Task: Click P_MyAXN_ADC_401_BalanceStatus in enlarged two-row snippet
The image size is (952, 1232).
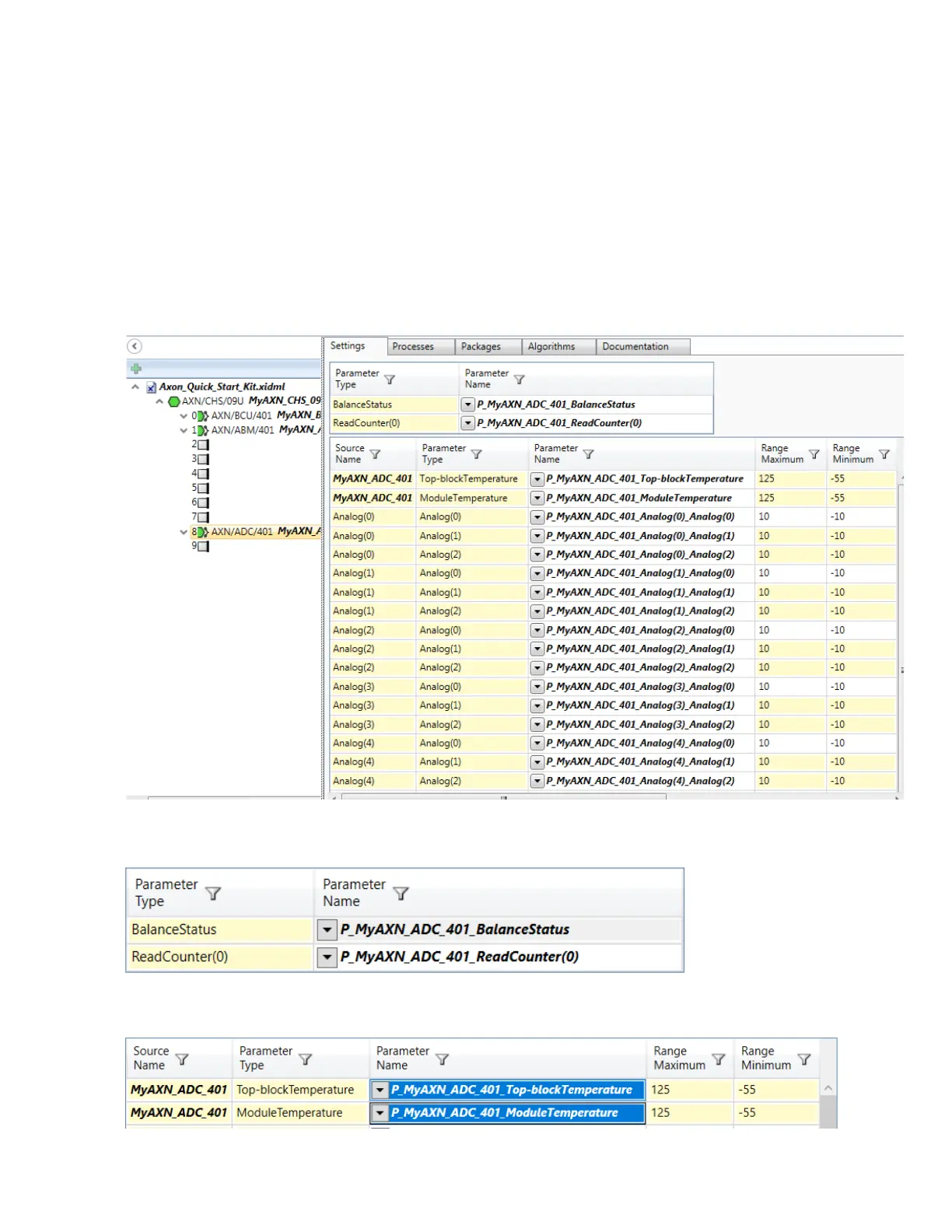Action: click(x=455, y=930)
